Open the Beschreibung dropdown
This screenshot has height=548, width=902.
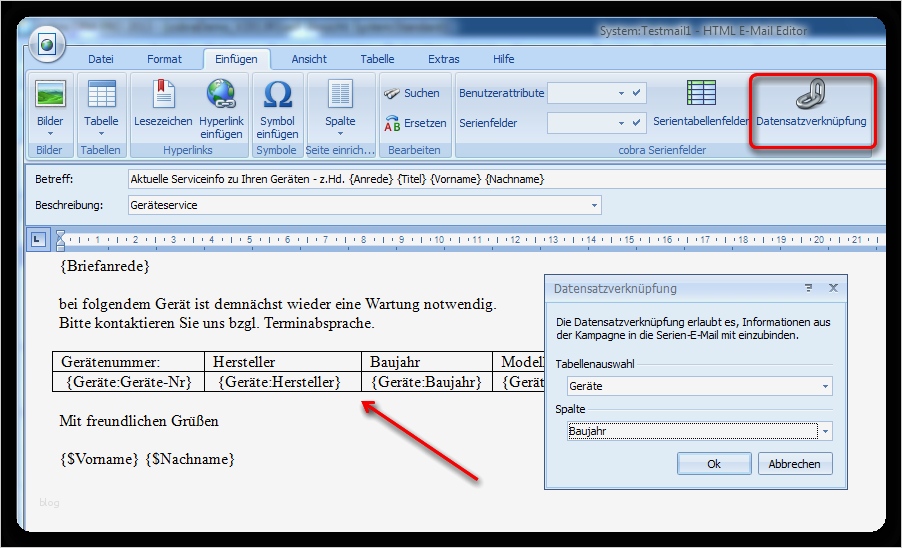click(x=594, y=205)
